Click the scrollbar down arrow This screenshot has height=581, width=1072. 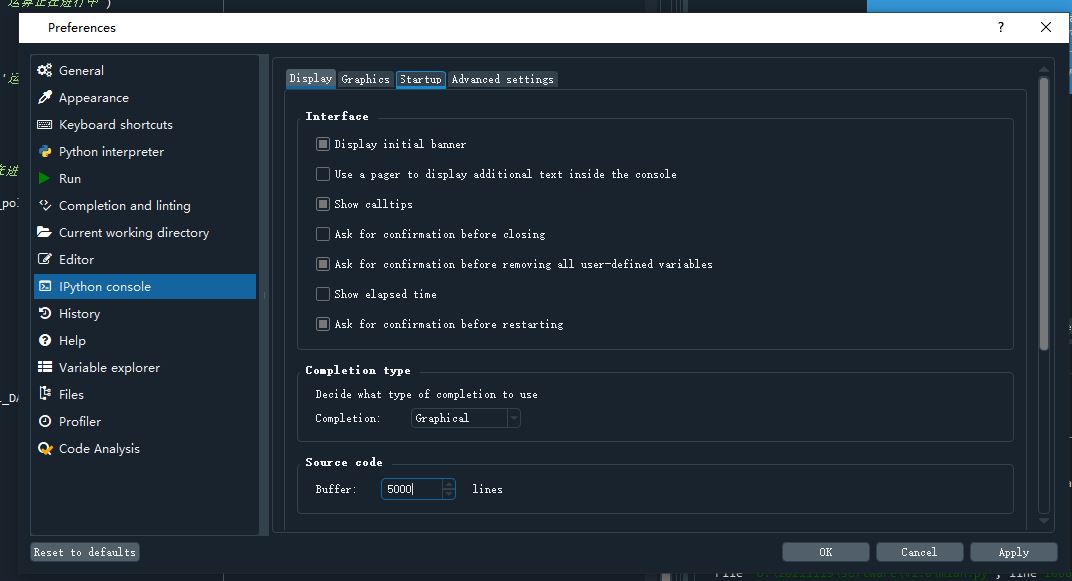point(1044,521)
